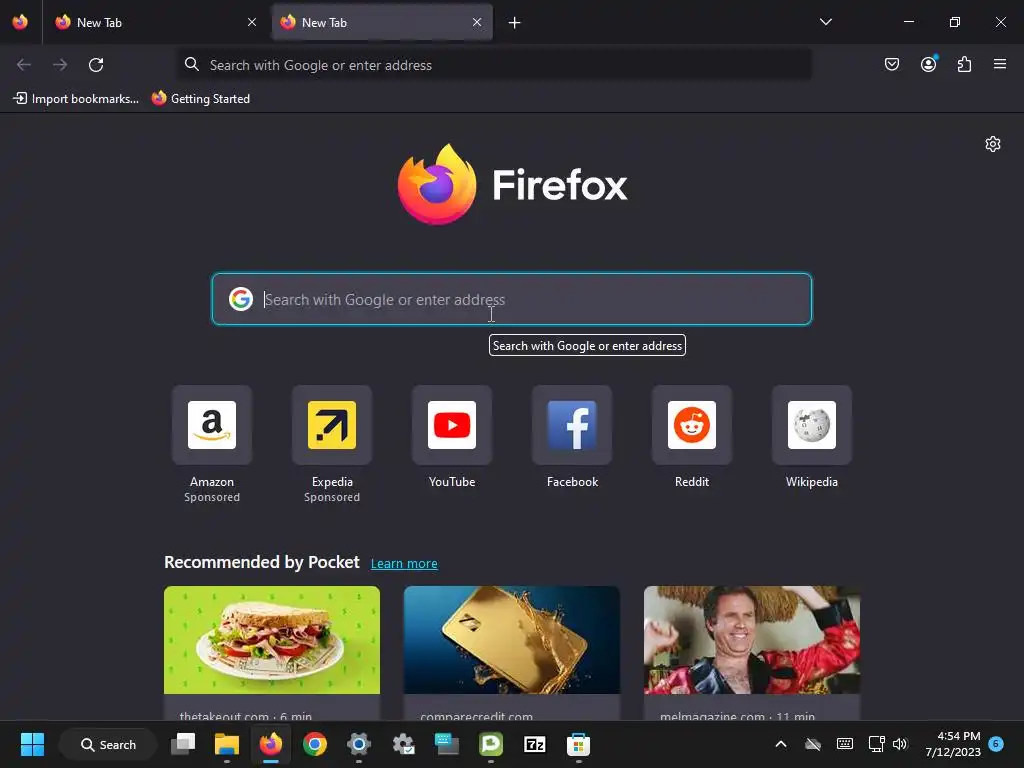1024x768 pixels.
Task: Click the touch keyboard tray icon
Action: click(844, 744)
